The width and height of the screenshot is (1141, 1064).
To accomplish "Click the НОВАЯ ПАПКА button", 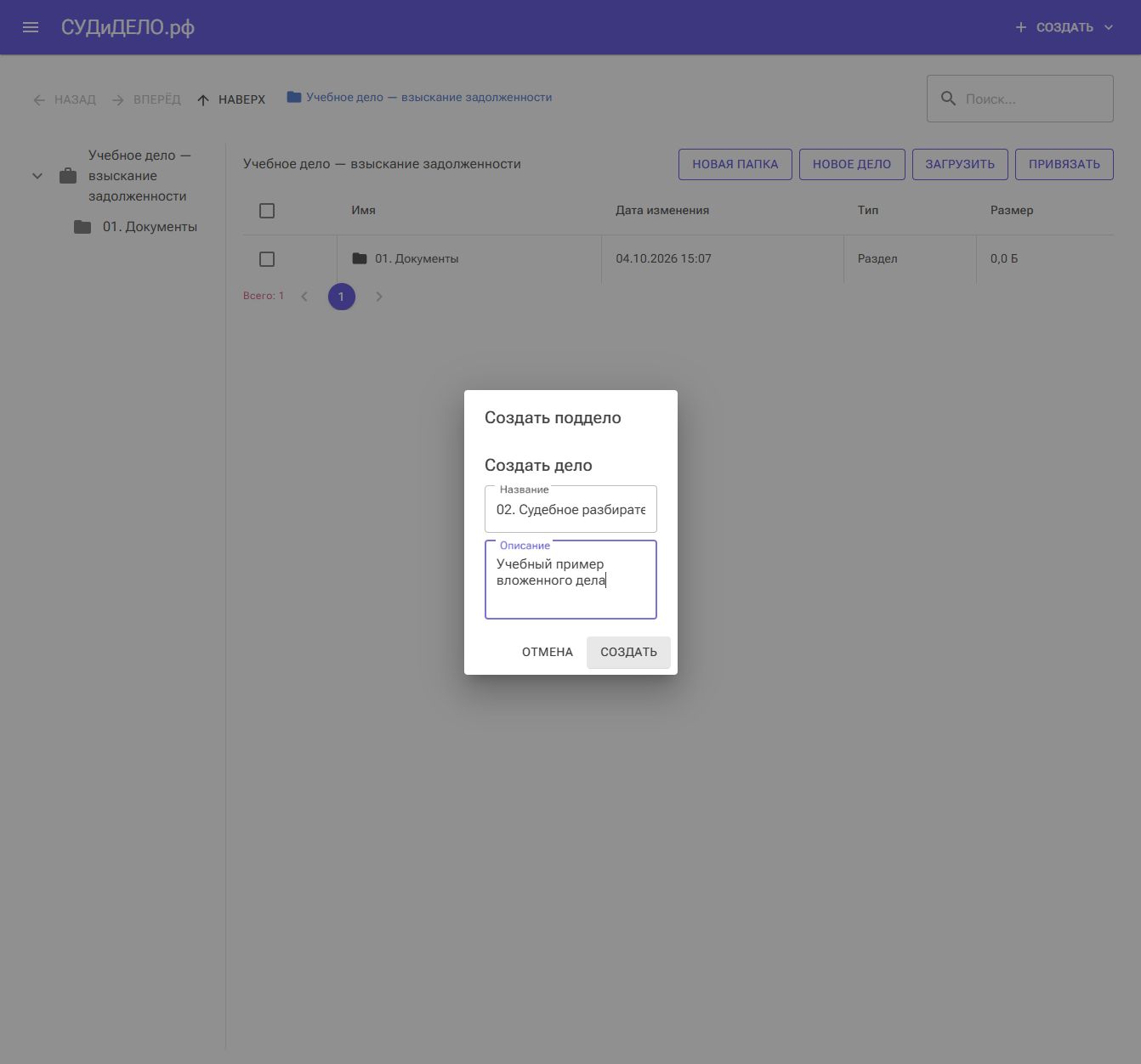I will (x=735, y=164).
